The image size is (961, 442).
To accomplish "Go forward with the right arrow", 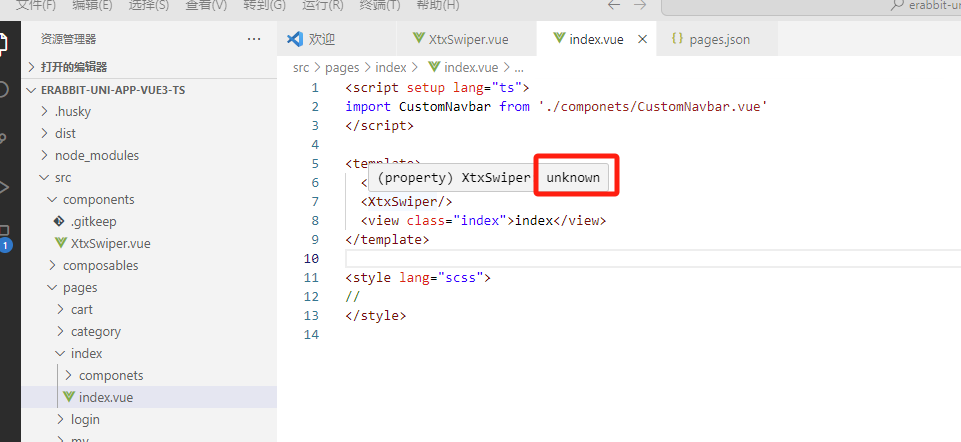I will (x=640, y=5).
